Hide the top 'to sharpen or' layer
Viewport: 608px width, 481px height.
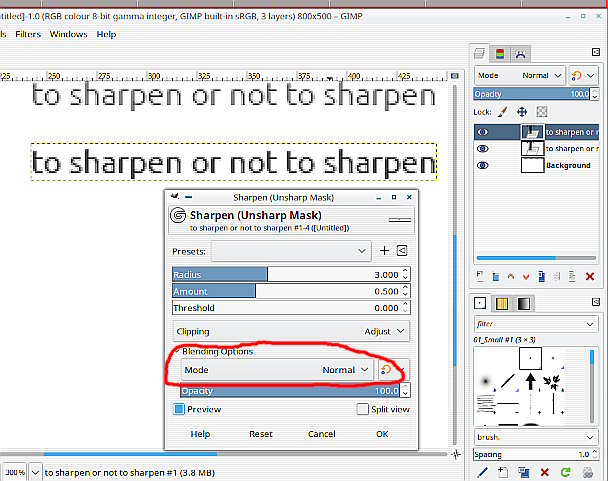(483, 132)
